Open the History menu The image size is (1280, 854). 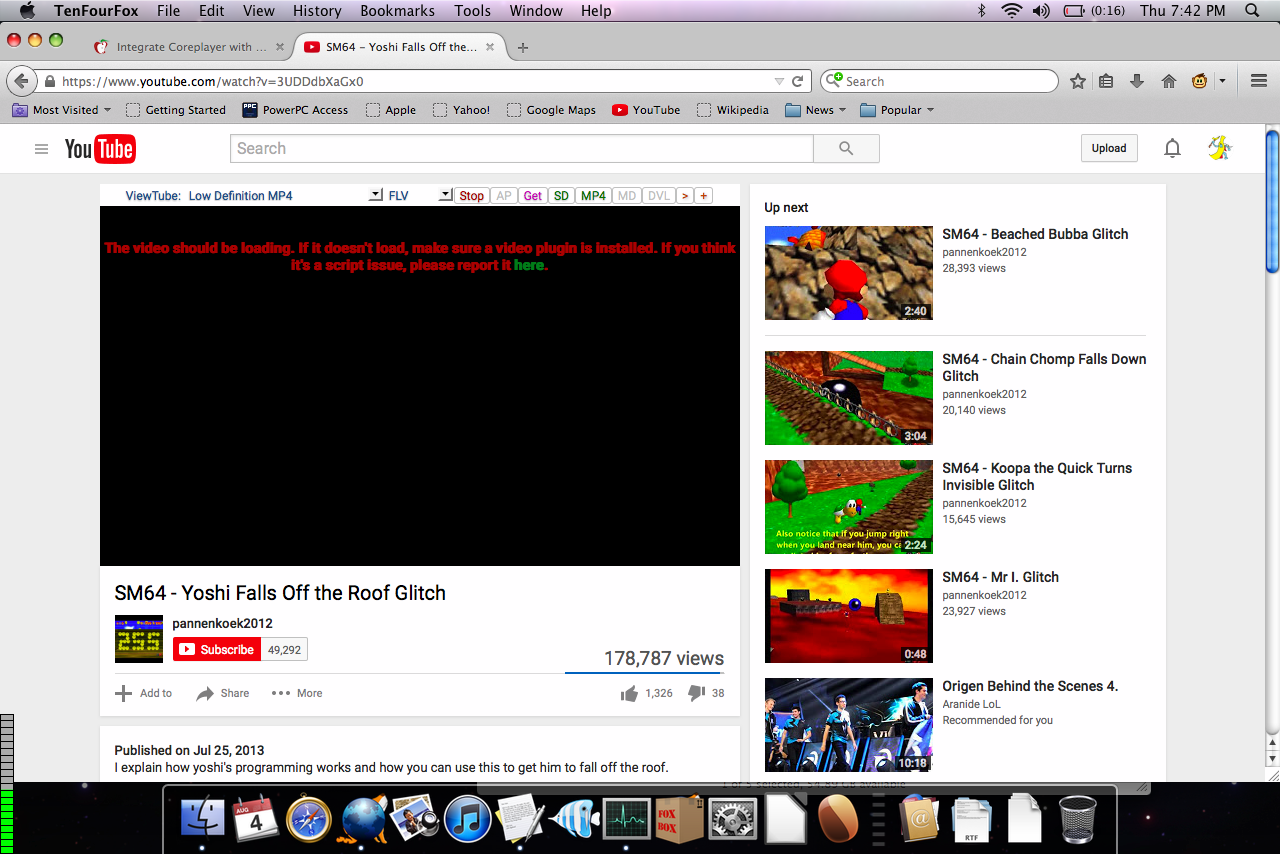click(317, 11)
